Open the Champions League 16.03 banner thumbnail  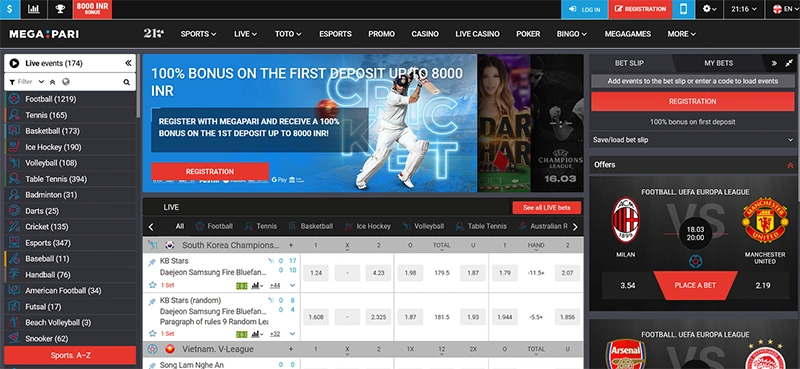pyautogui.click(x=557, y=123)
